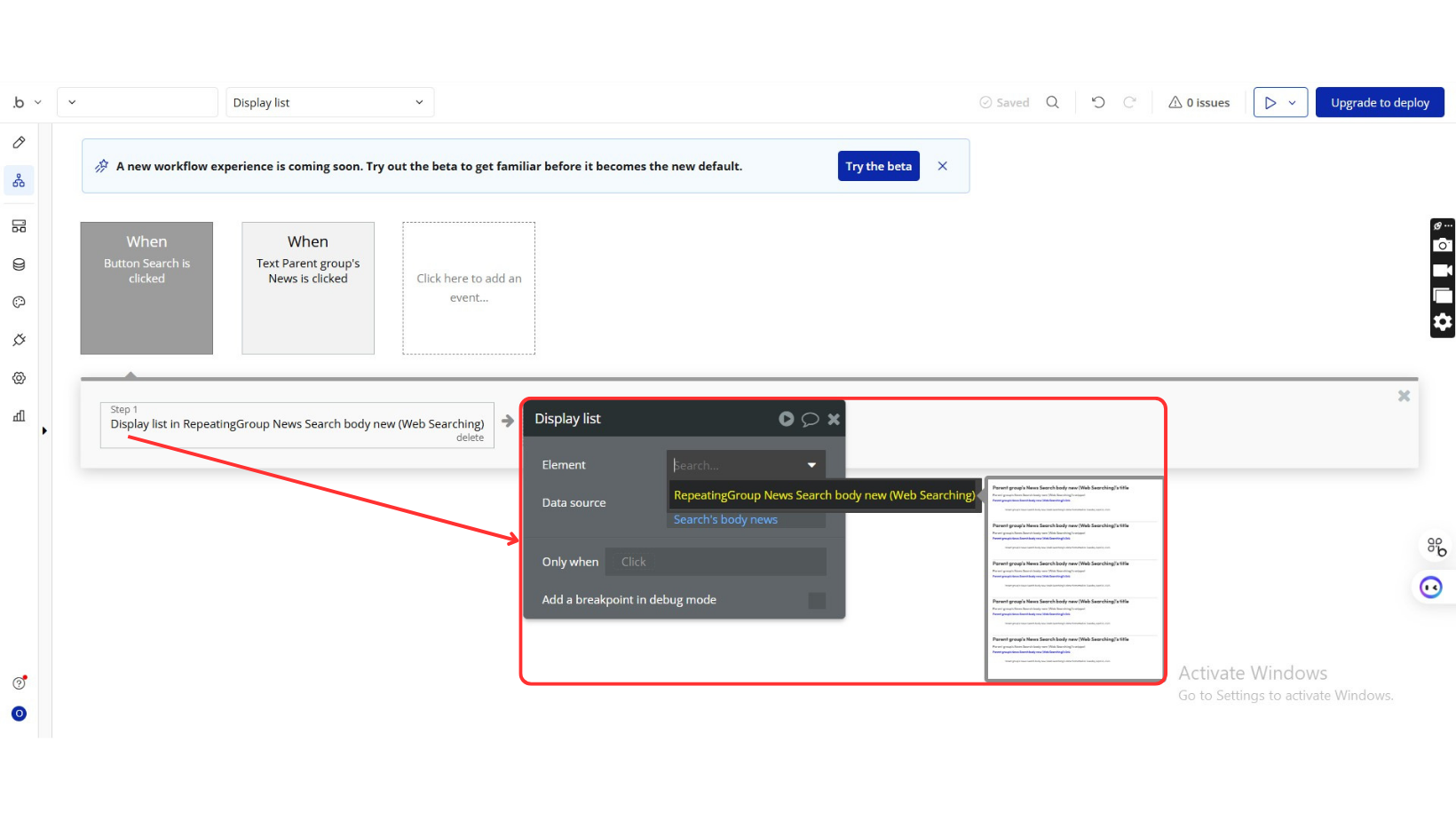Viewport: 1456px width, 820px height.
Task: Open the Logs chart icon in sidebar
Action: tap(19, 415)
